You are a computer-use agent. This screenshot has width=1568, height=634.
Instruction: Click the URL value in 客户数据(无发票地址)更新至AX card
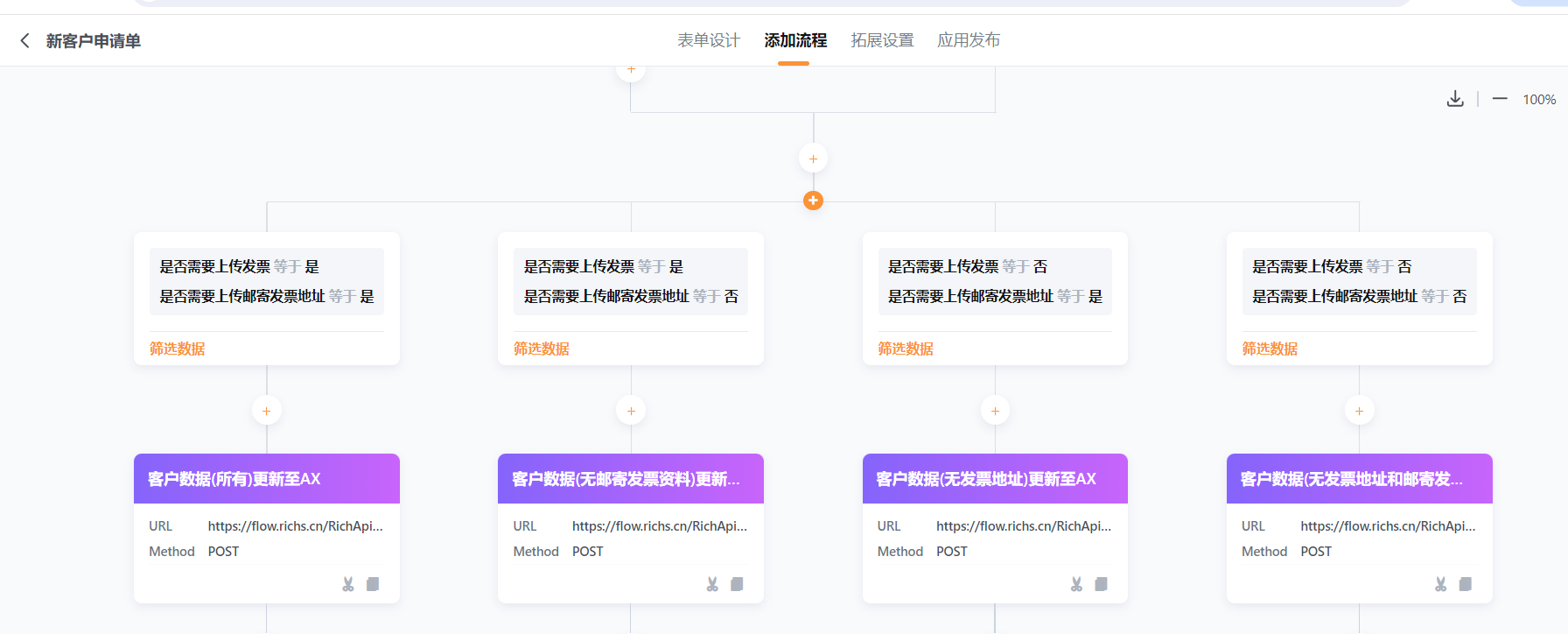tap(1024, 526)
